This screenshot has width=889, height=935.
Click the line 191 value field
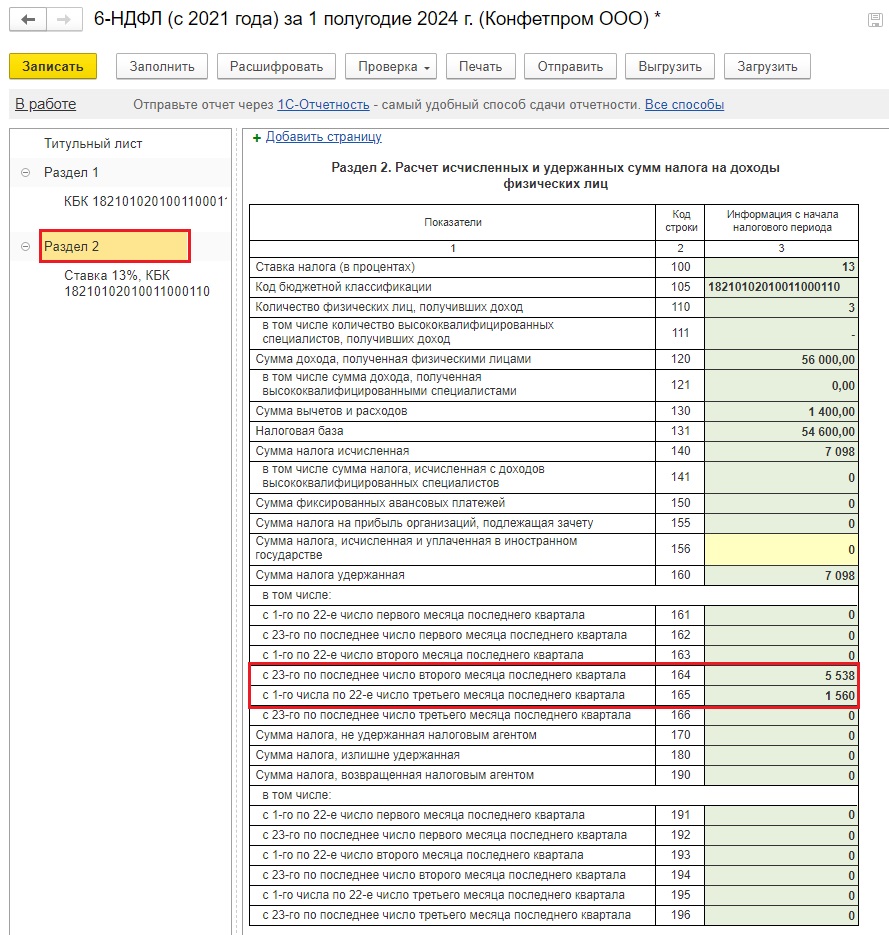click(781, 815)
